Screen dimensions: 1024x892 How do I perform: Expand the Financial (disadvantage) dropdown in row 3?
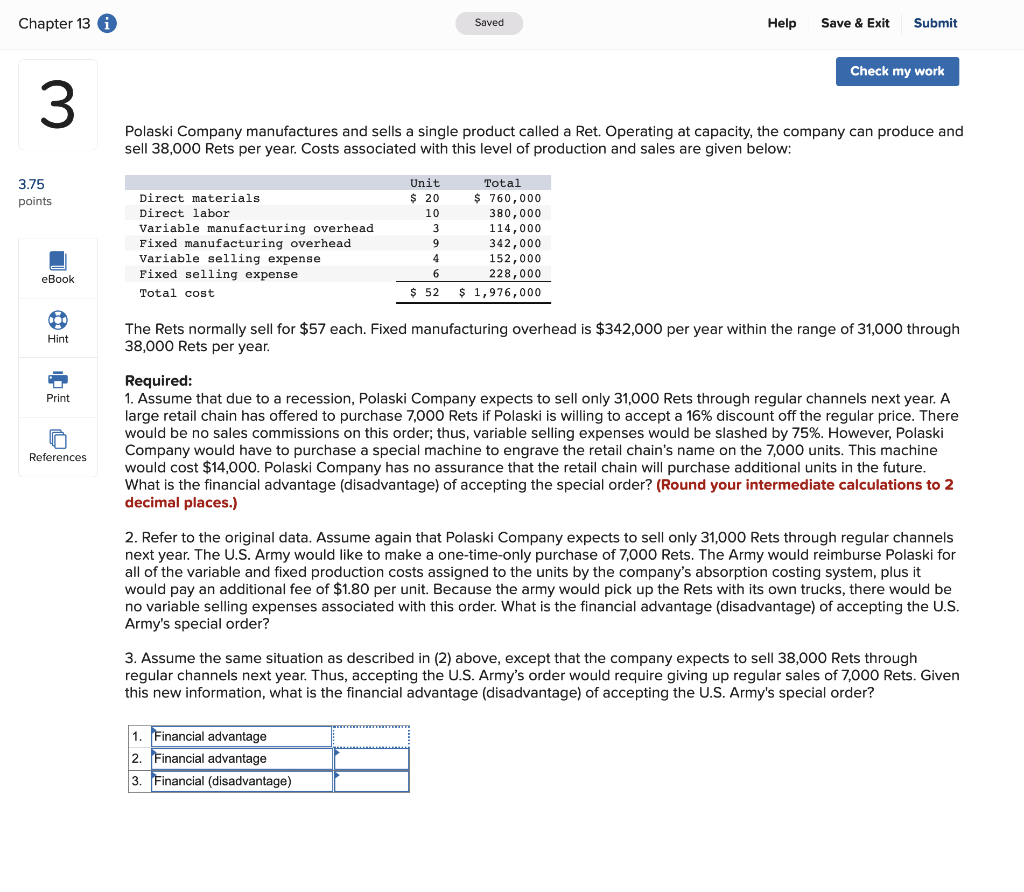click(x=240, y=781)
